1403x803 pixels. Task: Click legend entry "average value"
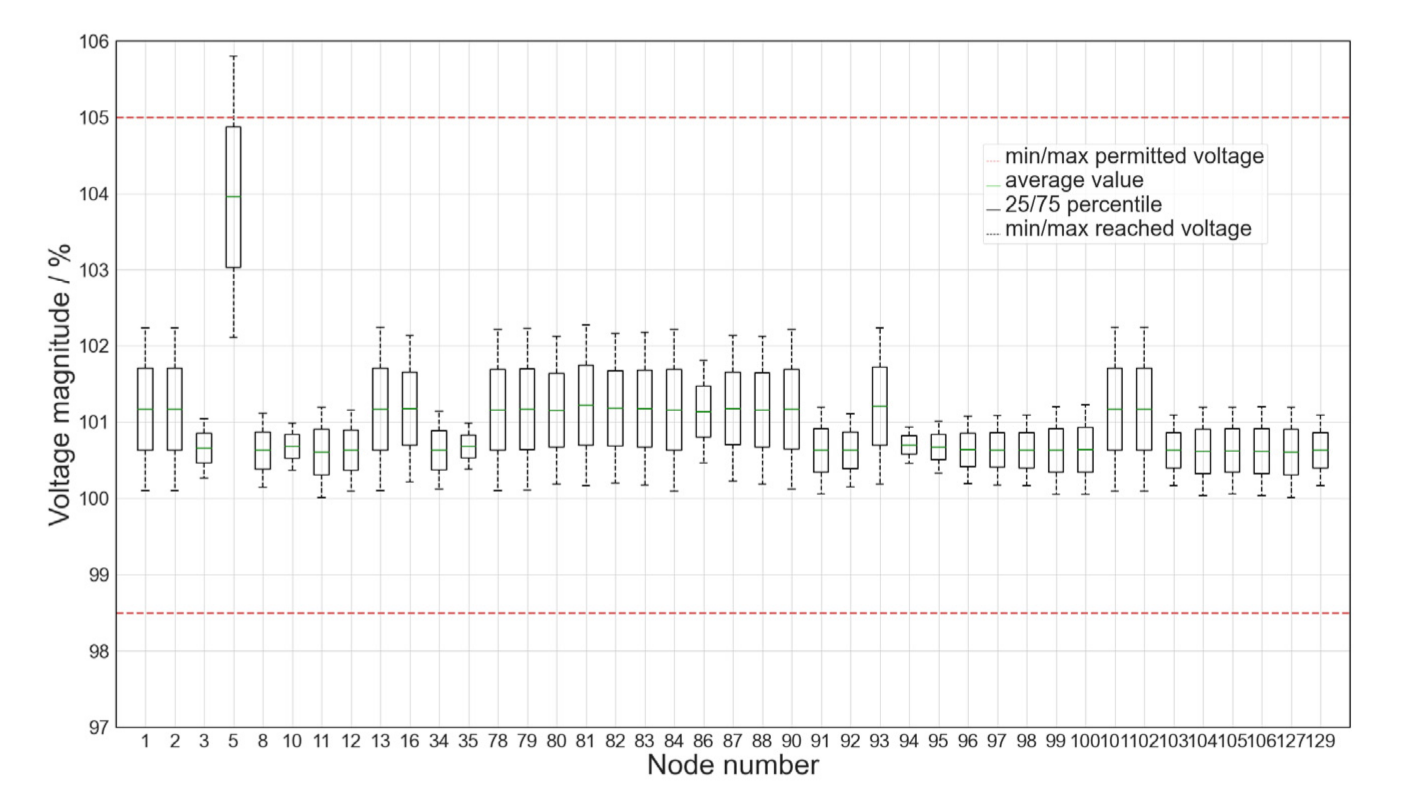coord(1074,181)
